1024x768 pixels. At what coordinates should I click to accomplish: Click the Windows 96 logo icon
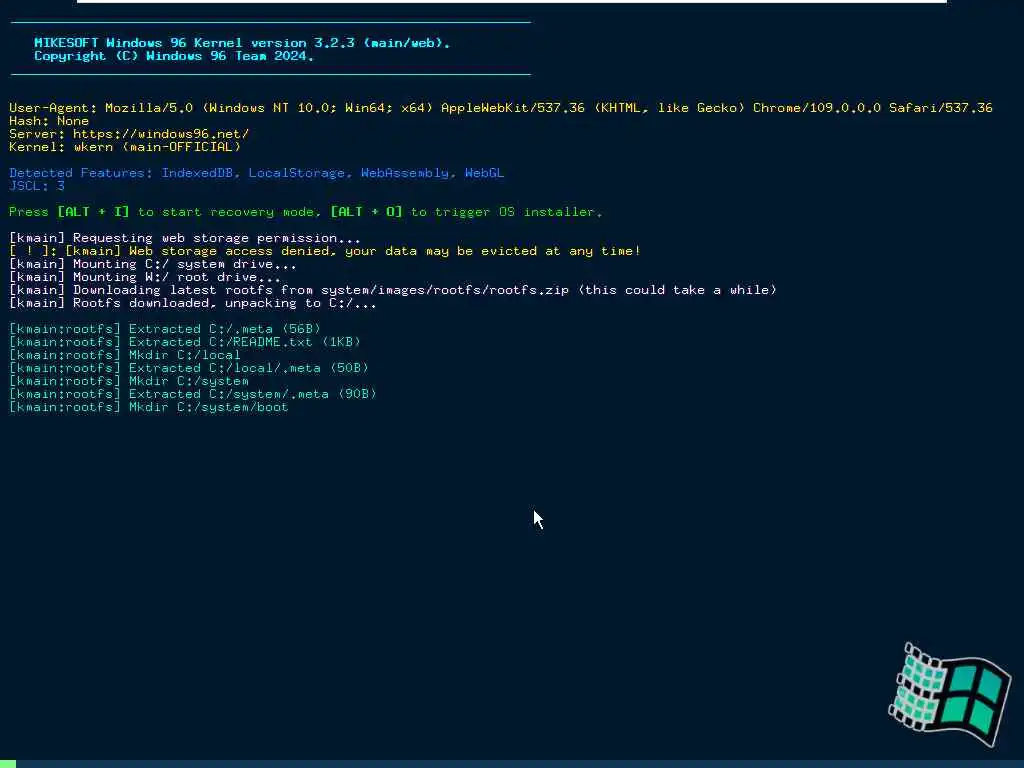click(x=950, y=695)
